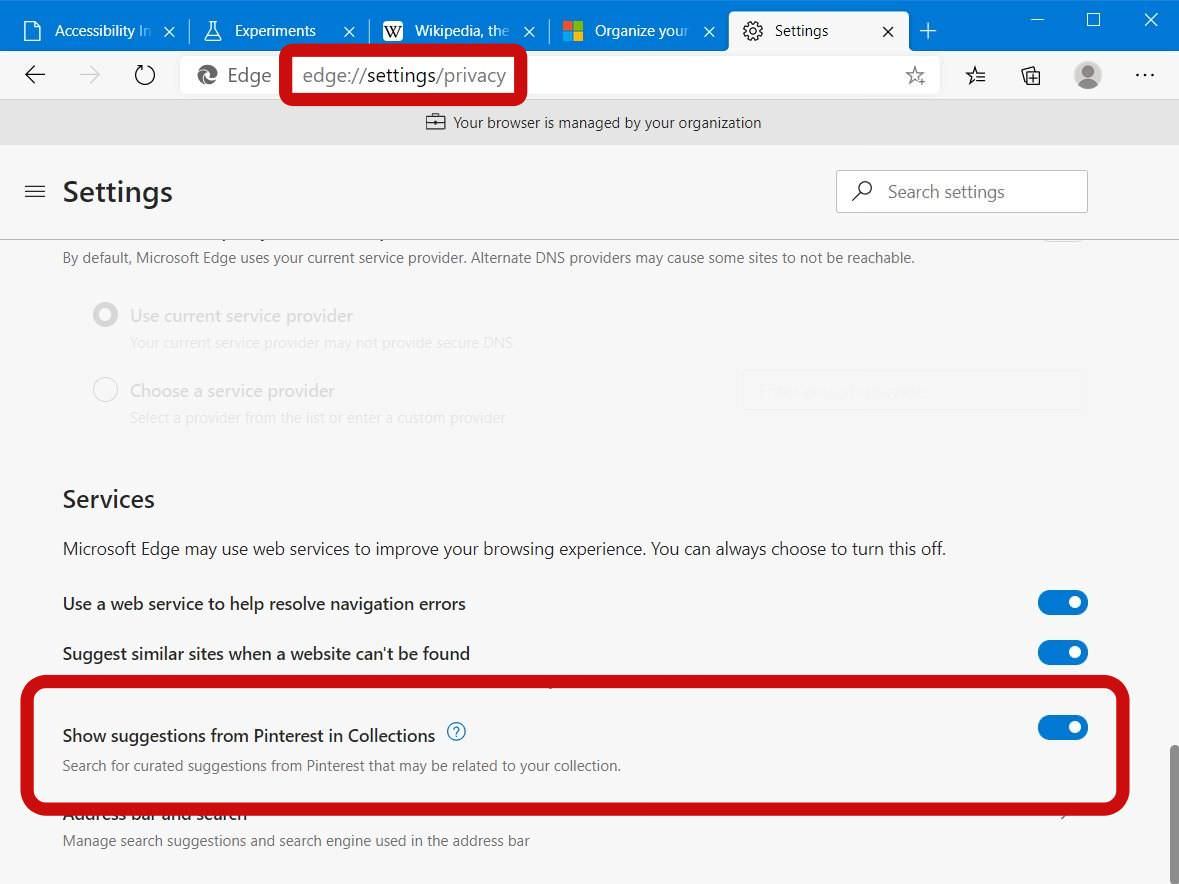Click Your browser is managed by your organization
This screenshot has height=884, width=1179.
(x=607, y=123)
